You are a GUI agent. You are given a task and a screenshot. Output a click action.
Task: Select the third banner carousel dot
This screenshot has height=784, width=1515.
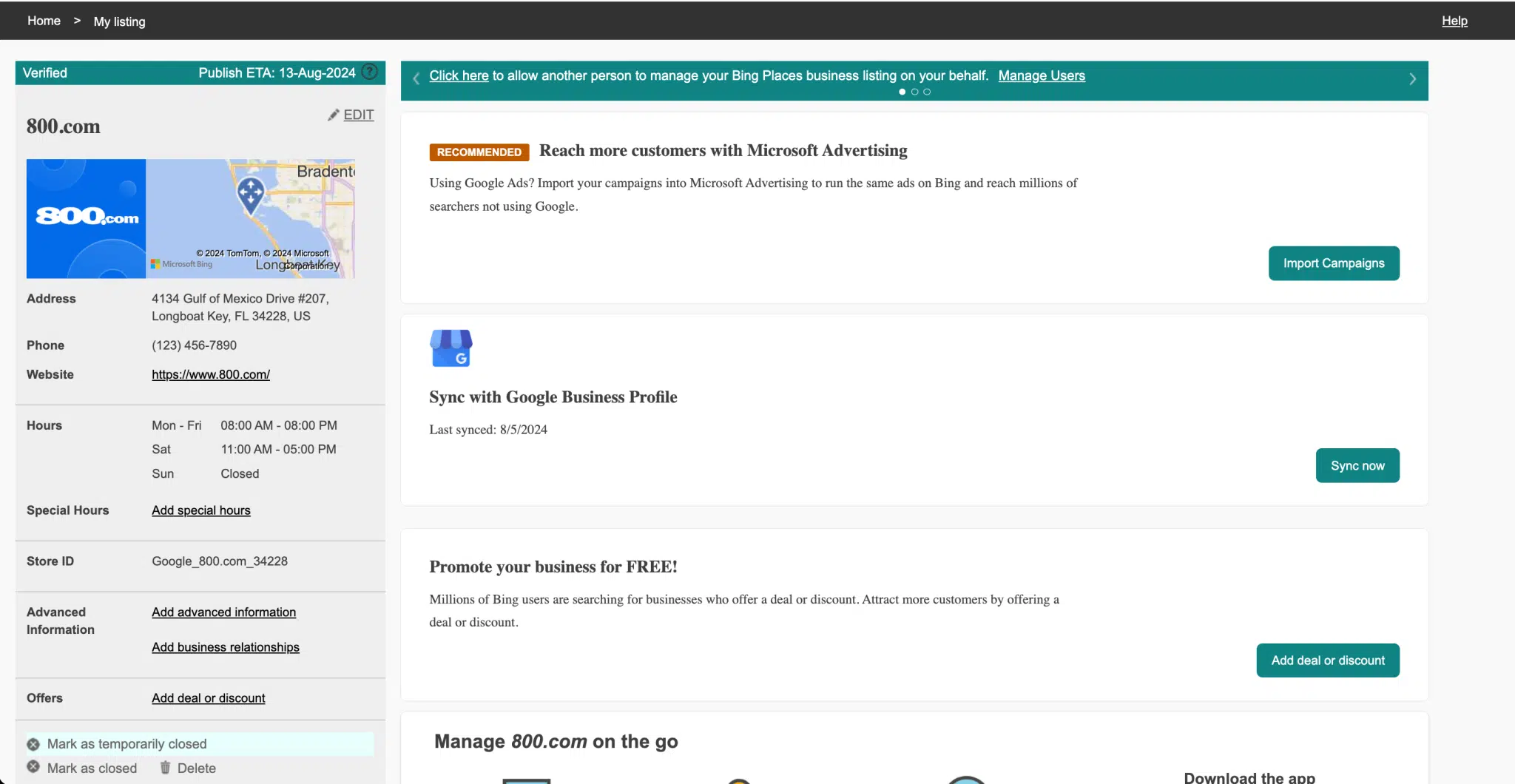(x=927, y=92)
